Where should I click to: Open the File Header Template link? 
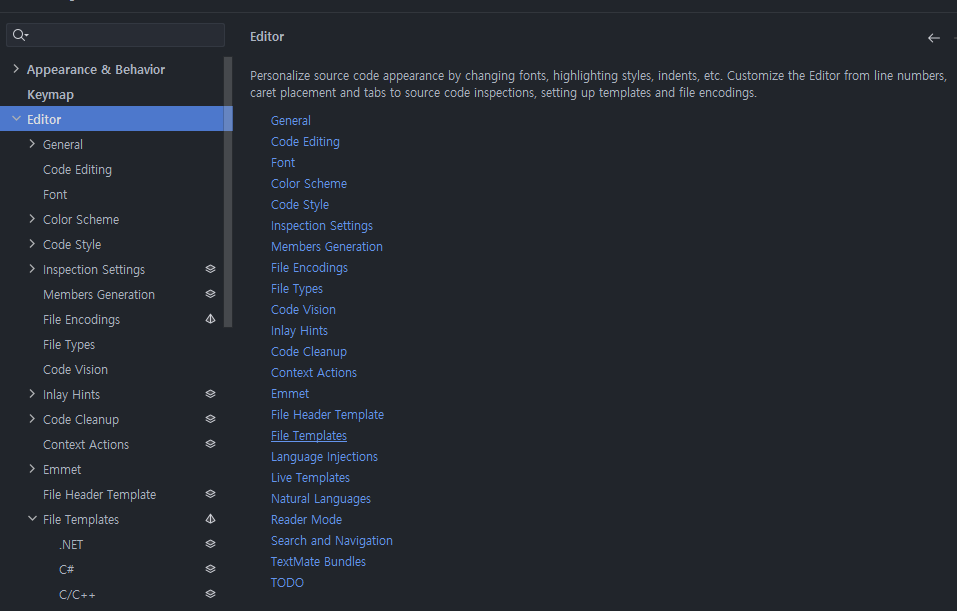pyautogui.click(x=327, y=415)
